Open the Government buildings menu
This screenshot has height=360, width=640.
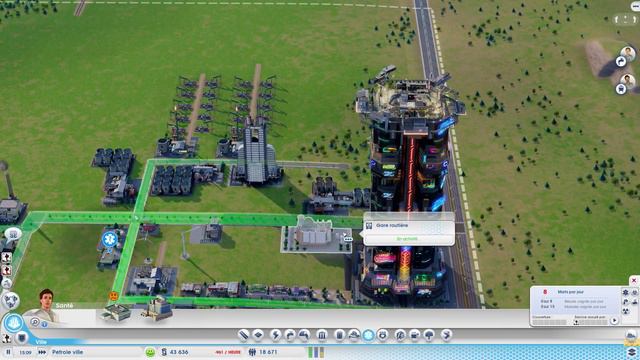[x=322, y=335]
